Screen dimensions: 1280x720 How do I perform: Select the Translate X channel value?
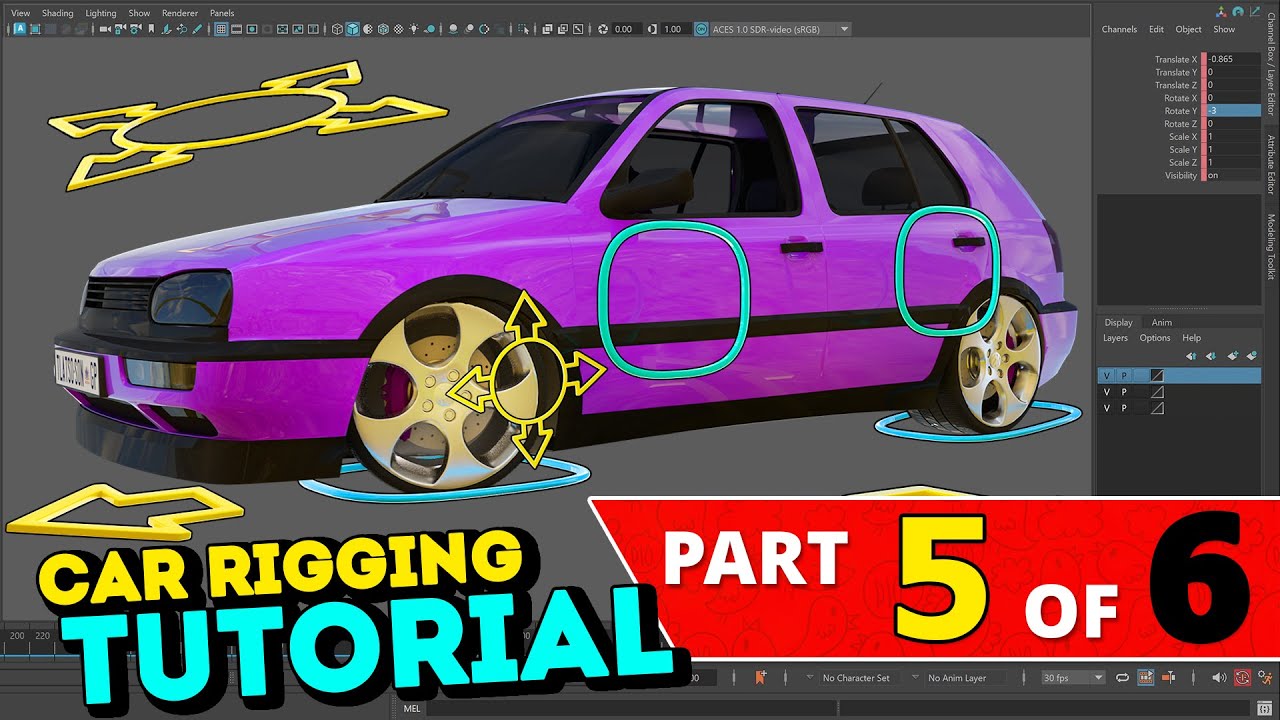coord(1233,59)
